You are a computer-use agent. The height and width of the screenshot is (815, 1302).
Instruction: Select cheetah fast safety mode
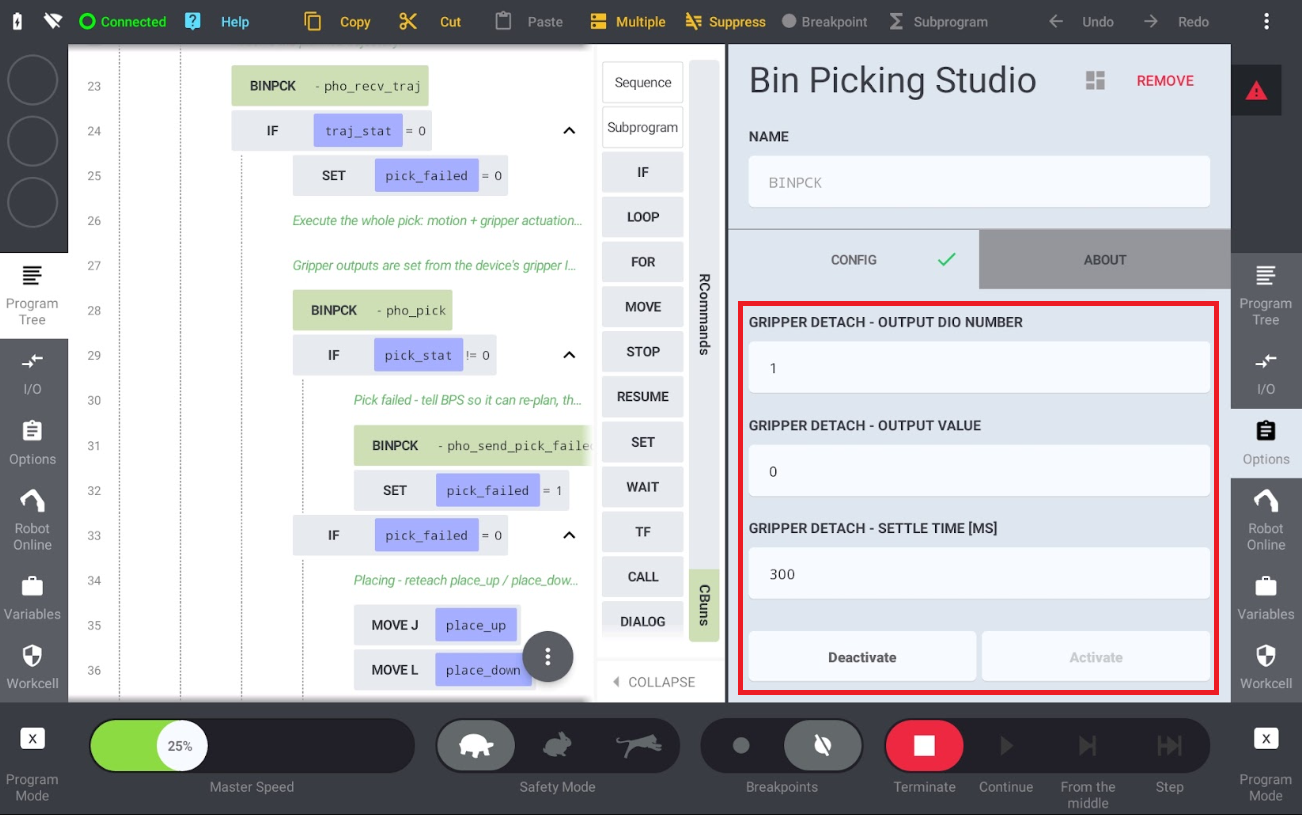[x=638, y=746]
